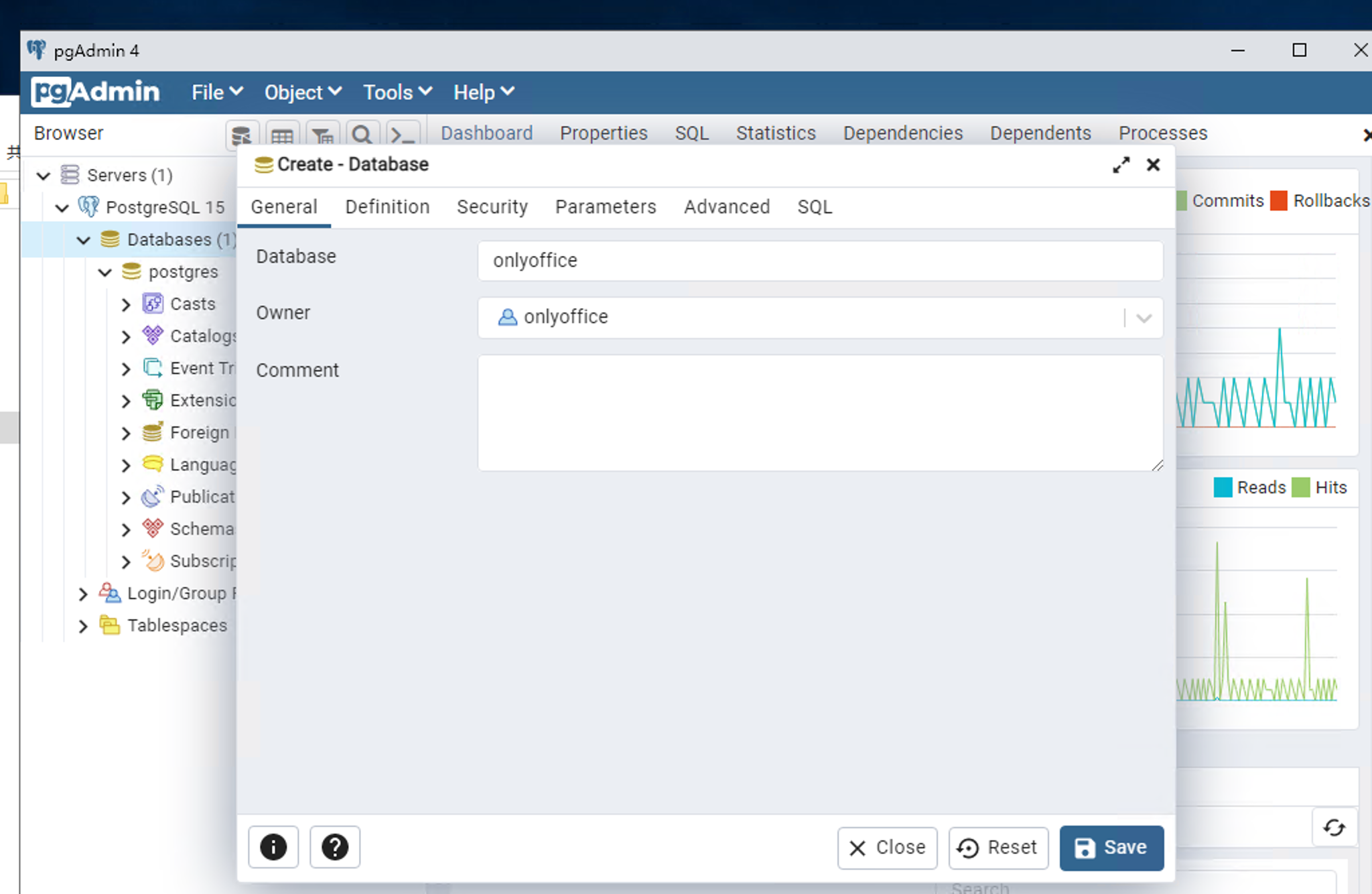Click the Close button in the dialog footer
Image resolution: width=1372 pixels, height=894 pixels.
(x=887, y=848)
